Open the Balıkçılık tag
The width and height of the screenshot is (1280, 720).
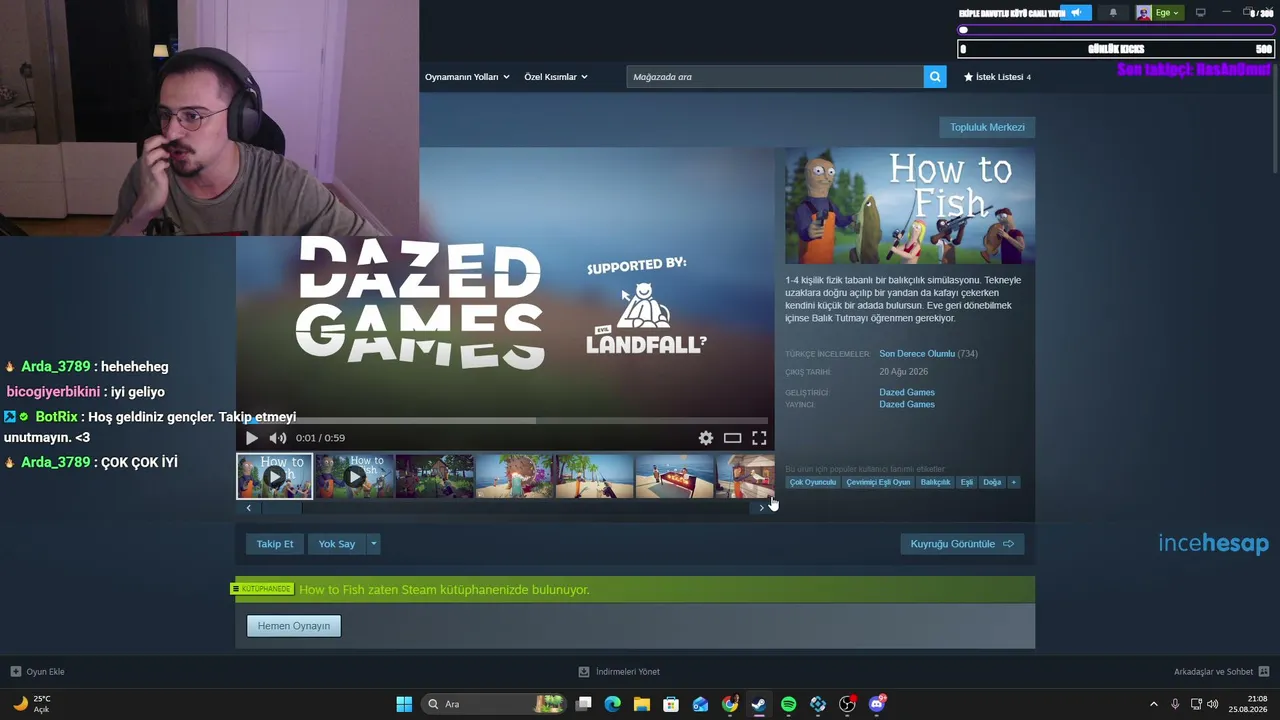[936, 482]
